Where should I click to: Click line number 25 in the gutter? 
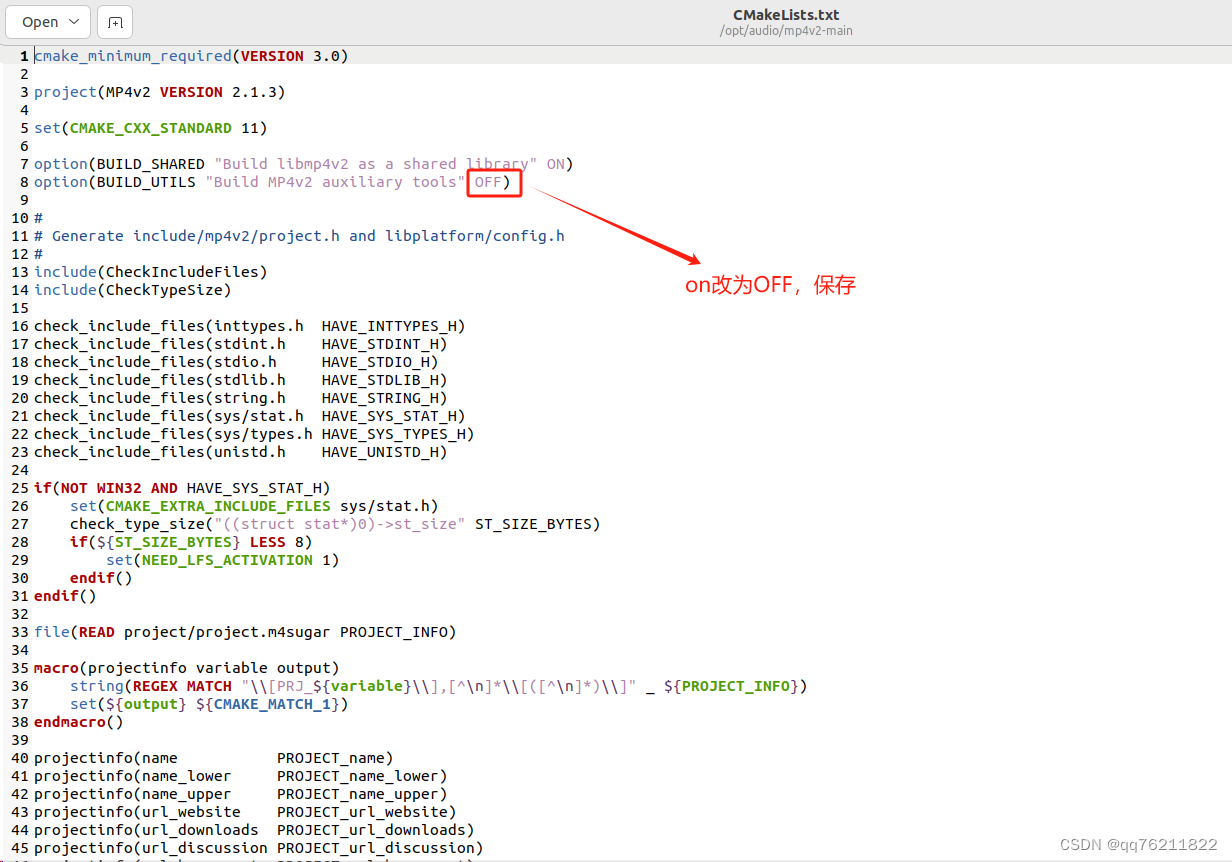point(19,488)
